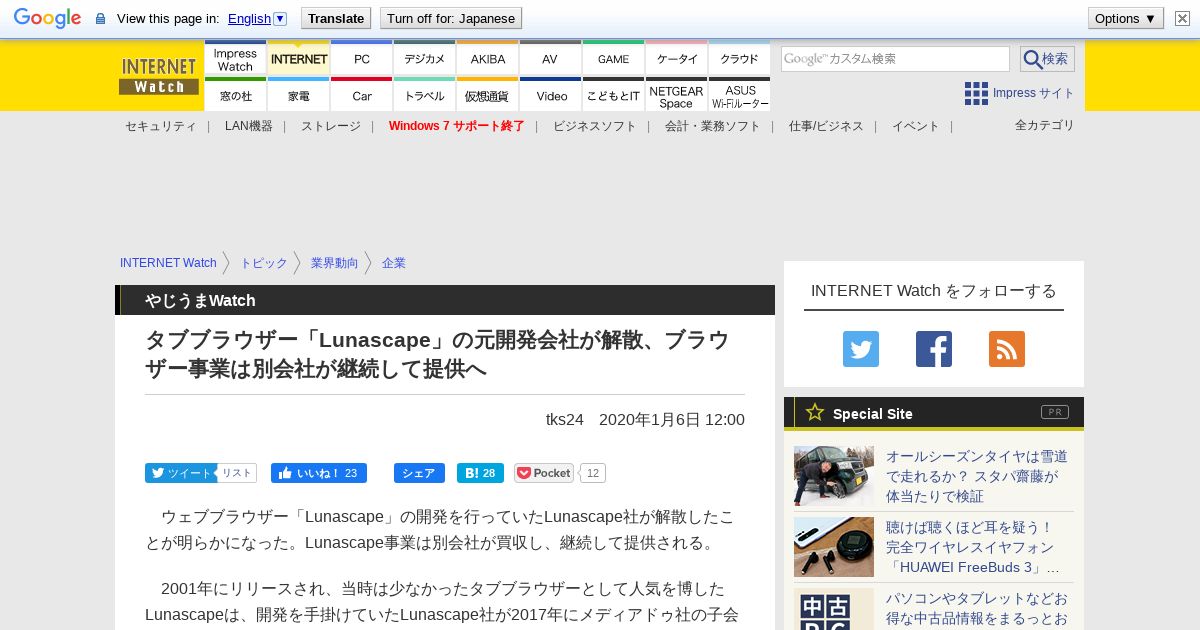Open the PC navigation tab
1200x630 pixels.
point(361,60)
